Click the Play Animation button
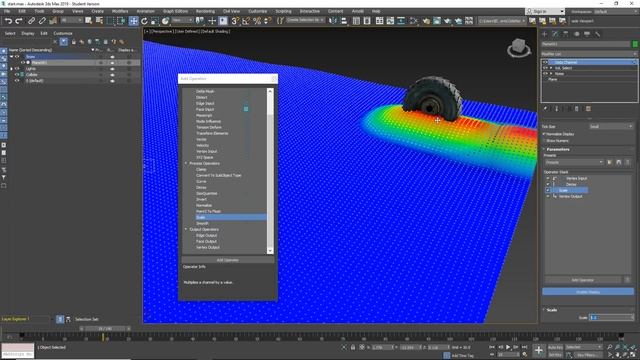 [x=508, y=347]
